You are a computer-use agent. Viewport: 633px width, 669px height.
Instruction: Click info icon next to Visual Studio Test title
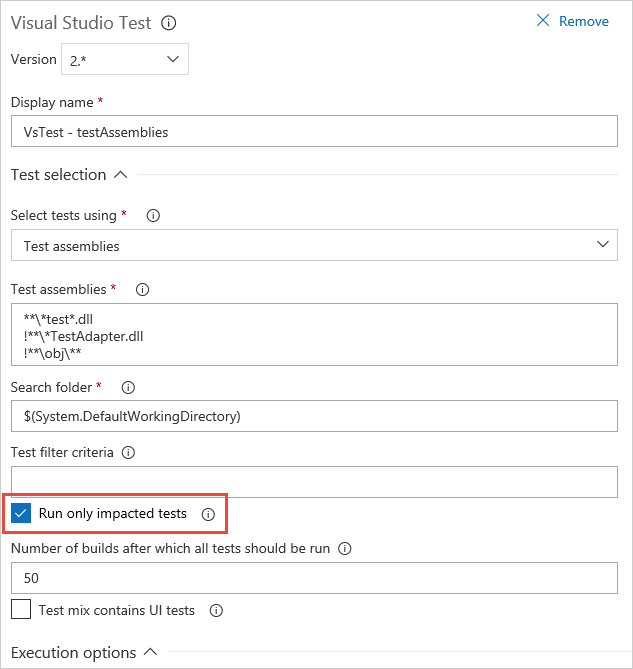[x=169, y=22]
